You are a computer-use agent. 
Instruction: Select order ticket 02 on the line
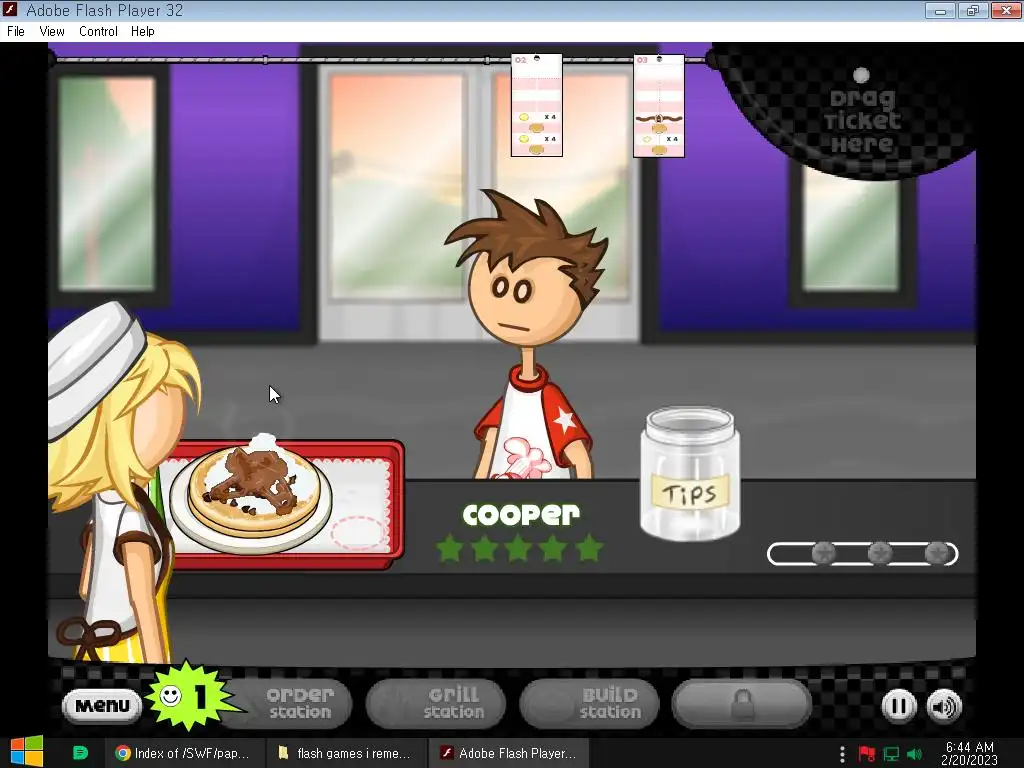(536, 105)
